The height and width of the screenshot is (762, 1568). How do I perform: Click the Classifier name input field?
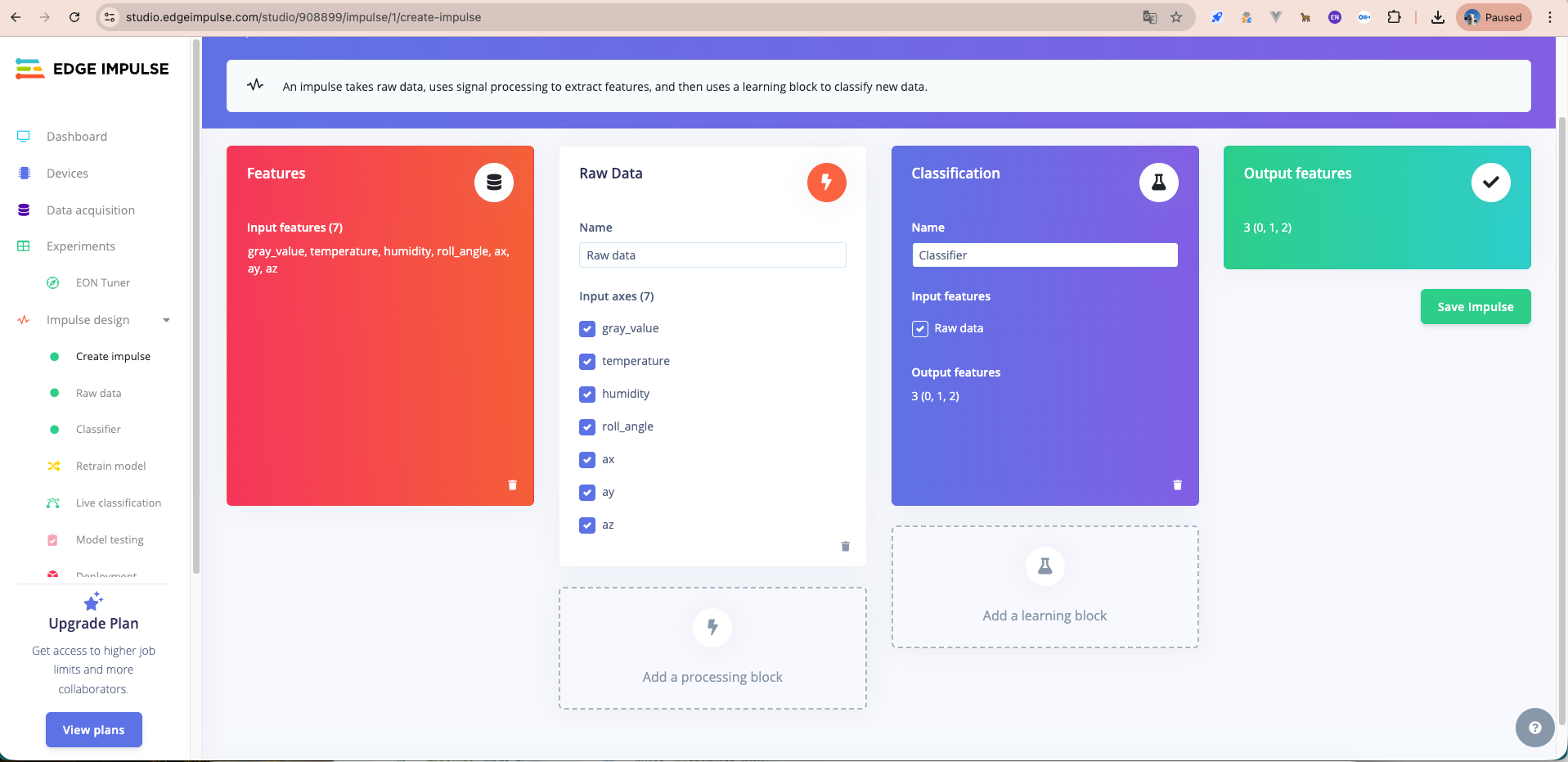tap(1045, 255)
